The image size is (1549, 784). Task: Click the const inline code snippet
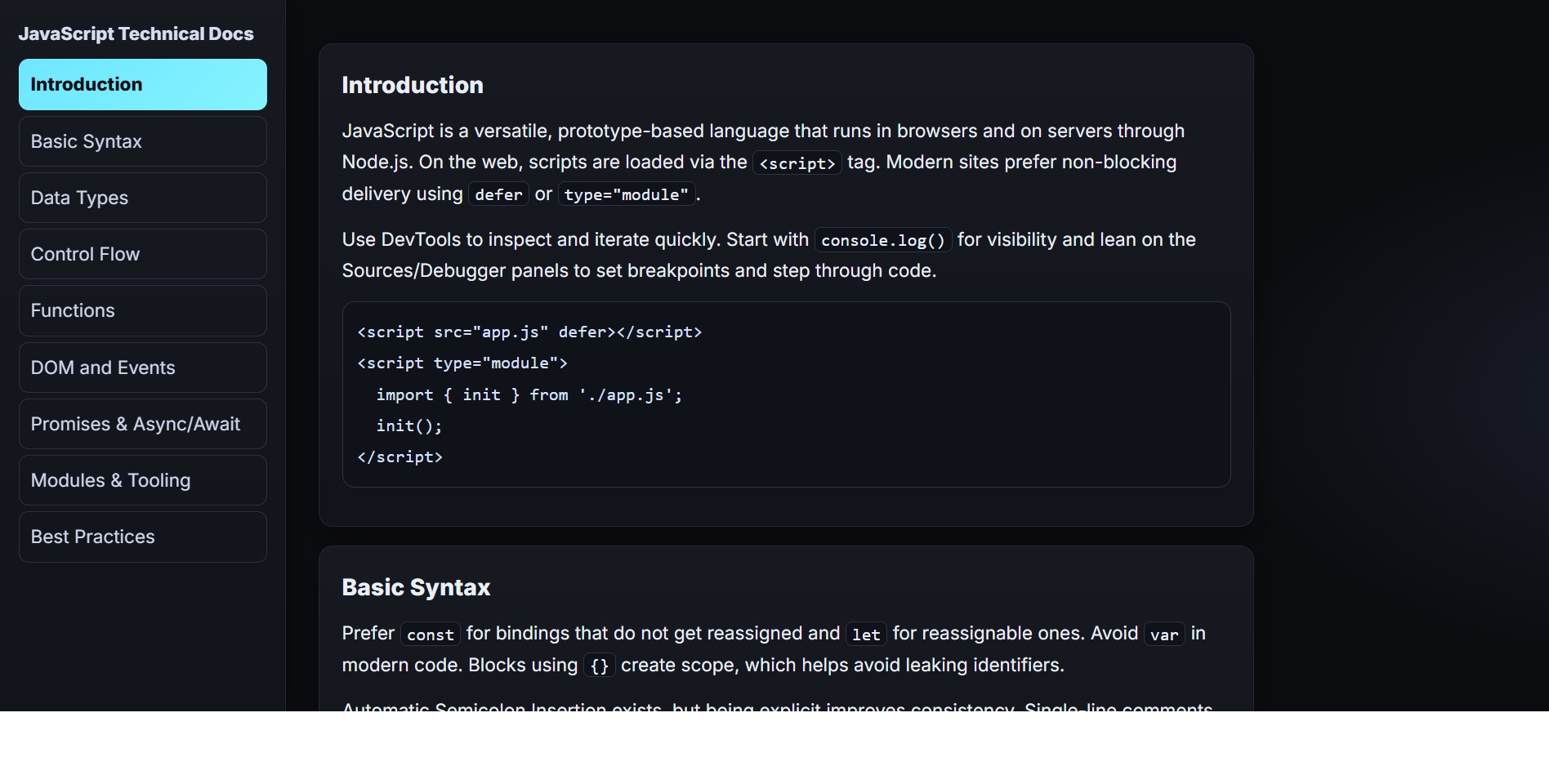430,635
